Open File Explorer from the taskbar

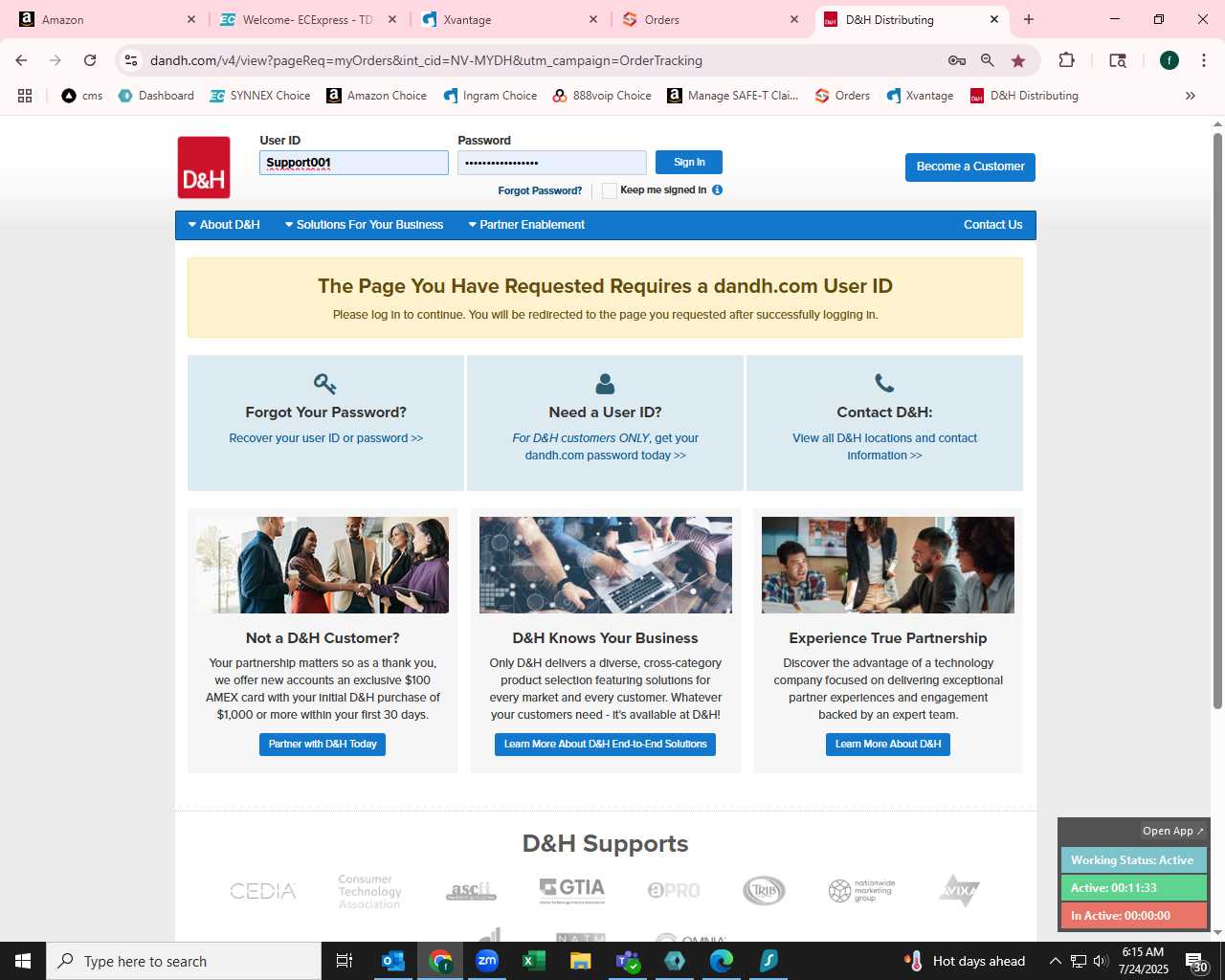[x=581, y=961]
